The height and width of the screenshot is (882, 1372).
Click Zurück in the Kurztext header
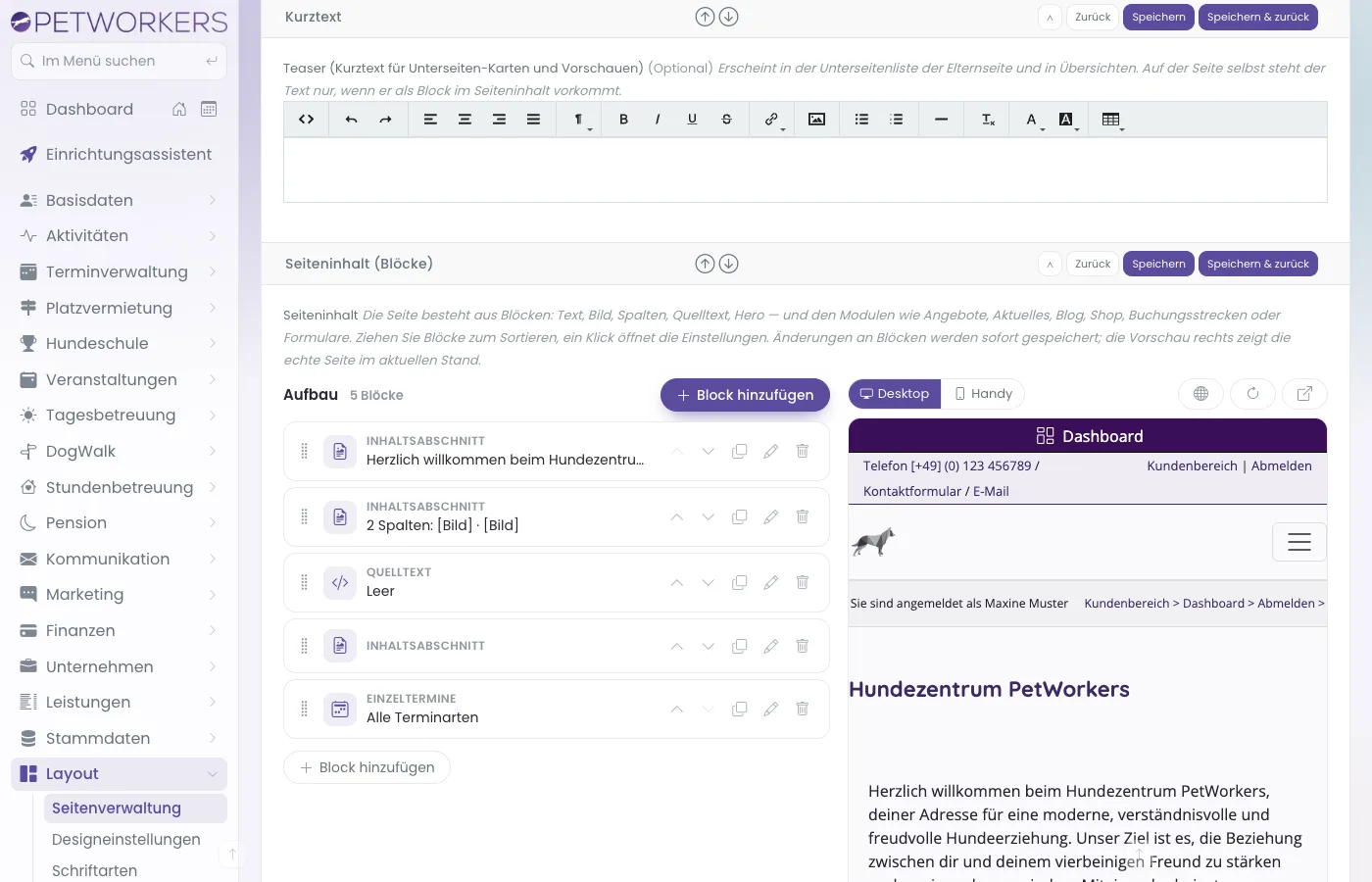click(x=1093, y=17)
